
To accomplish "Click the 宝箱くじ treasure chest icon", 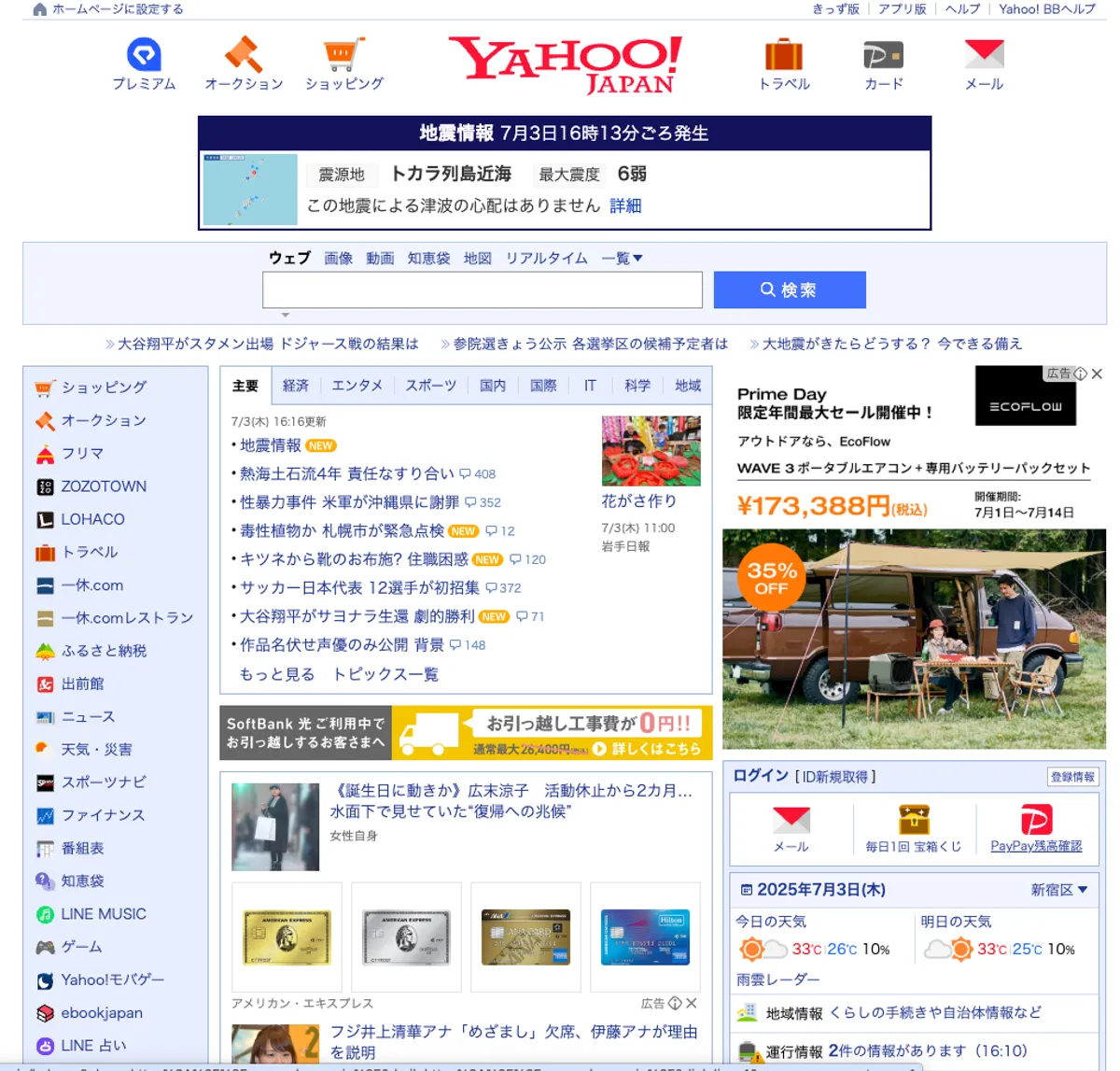I will (x=914, y=819).
